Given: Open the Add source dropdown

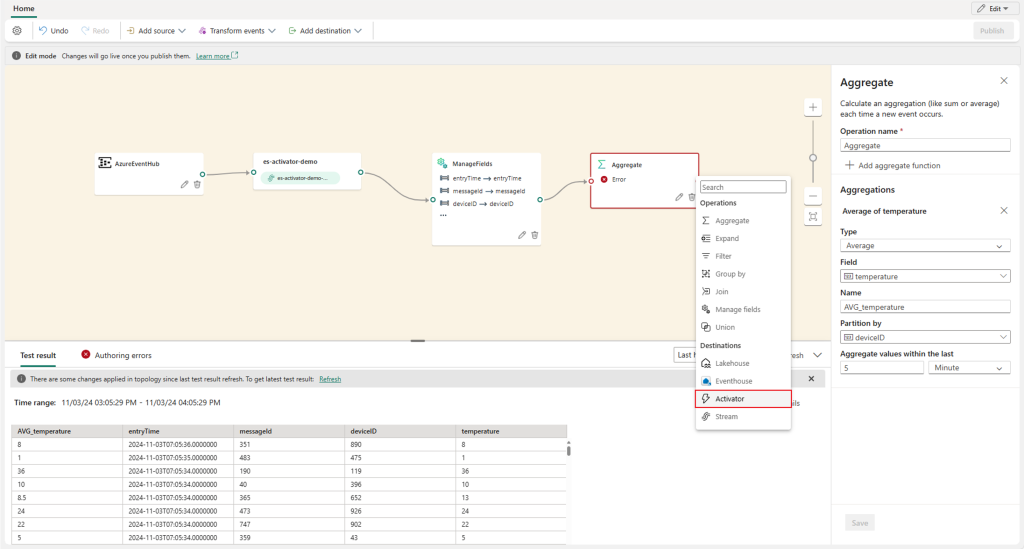Looking at the screenshot, I should pyautogui.click(x=156, y=31).
